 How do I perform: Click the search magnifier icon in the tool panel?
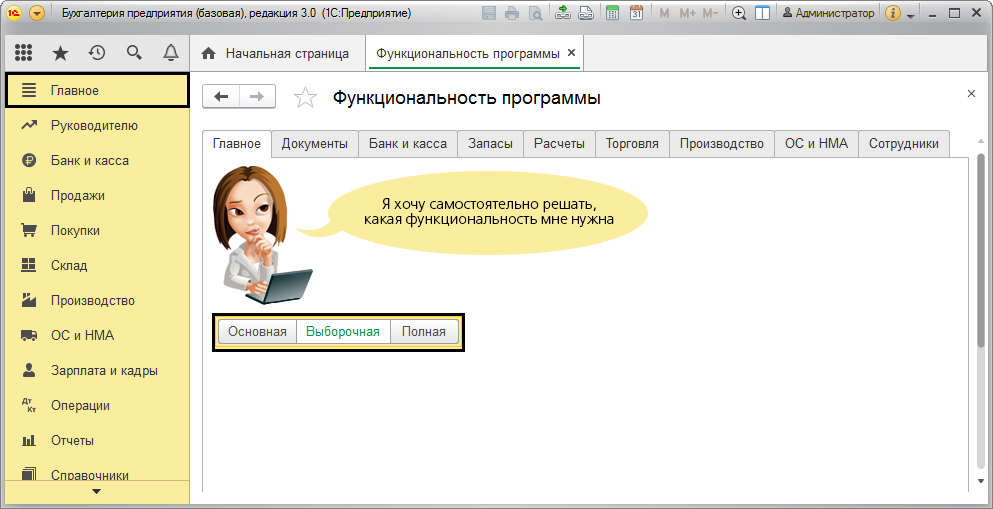pyautogui.click(x=134, y=53)
